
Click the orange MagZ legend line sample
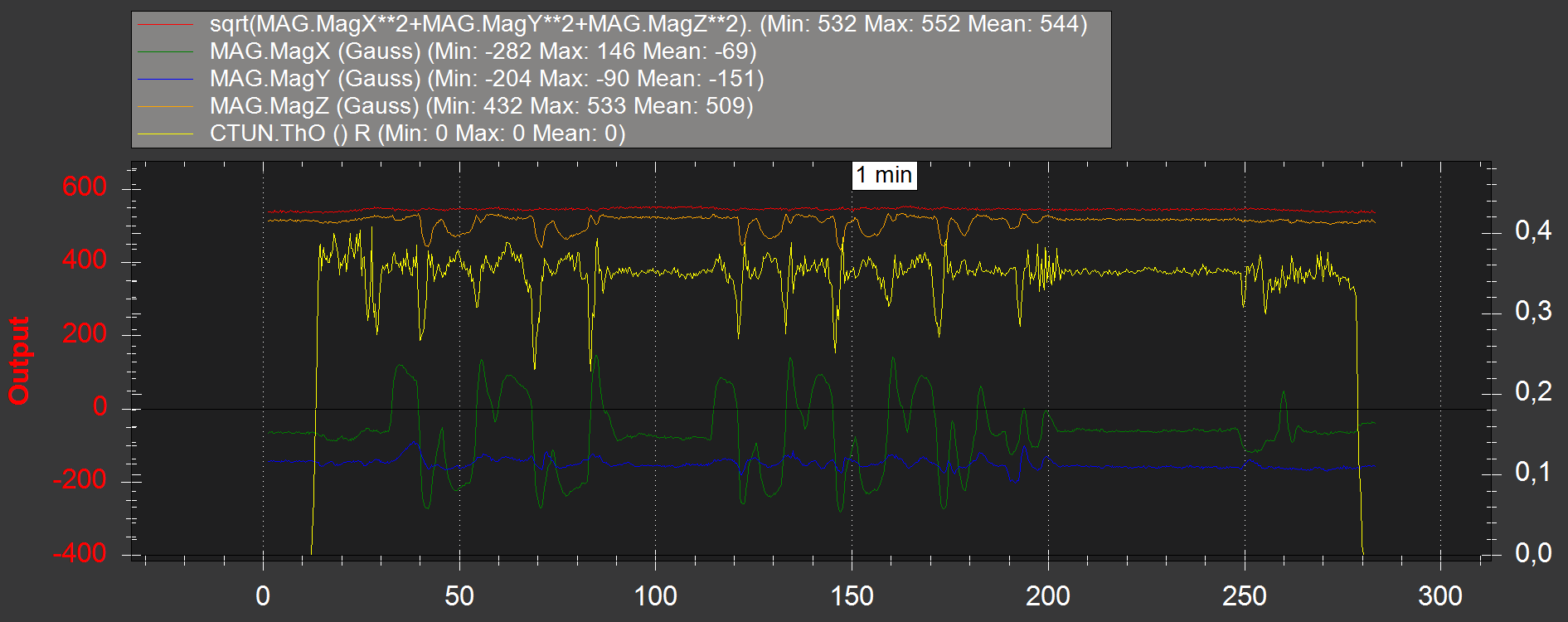tap(165, 106)
